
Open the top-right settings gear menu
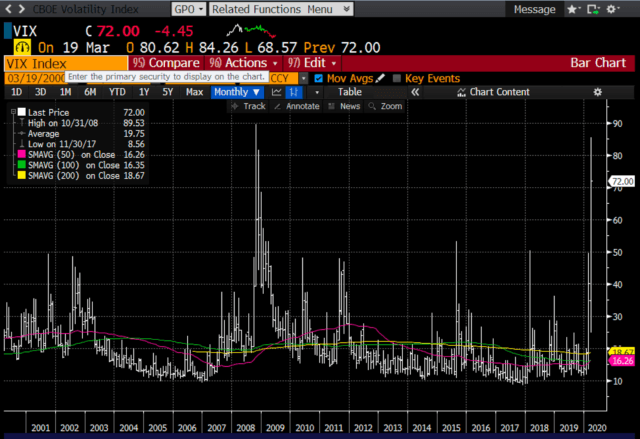tap(612, 9)
